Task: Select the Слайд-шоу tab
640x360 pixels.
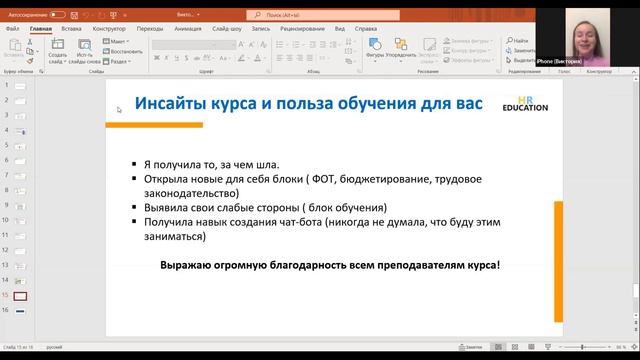Action: tap(227, 29)
